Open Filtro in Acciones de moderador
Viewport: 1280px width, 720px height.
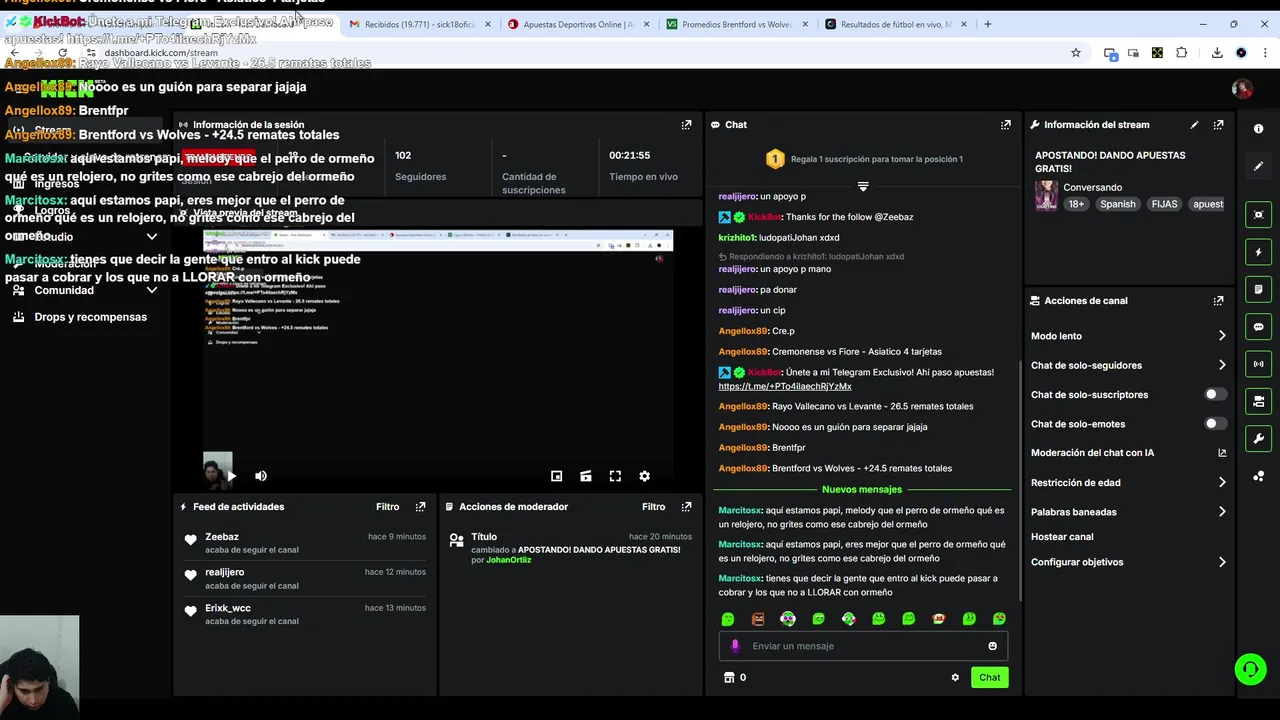tap(654, 507)
